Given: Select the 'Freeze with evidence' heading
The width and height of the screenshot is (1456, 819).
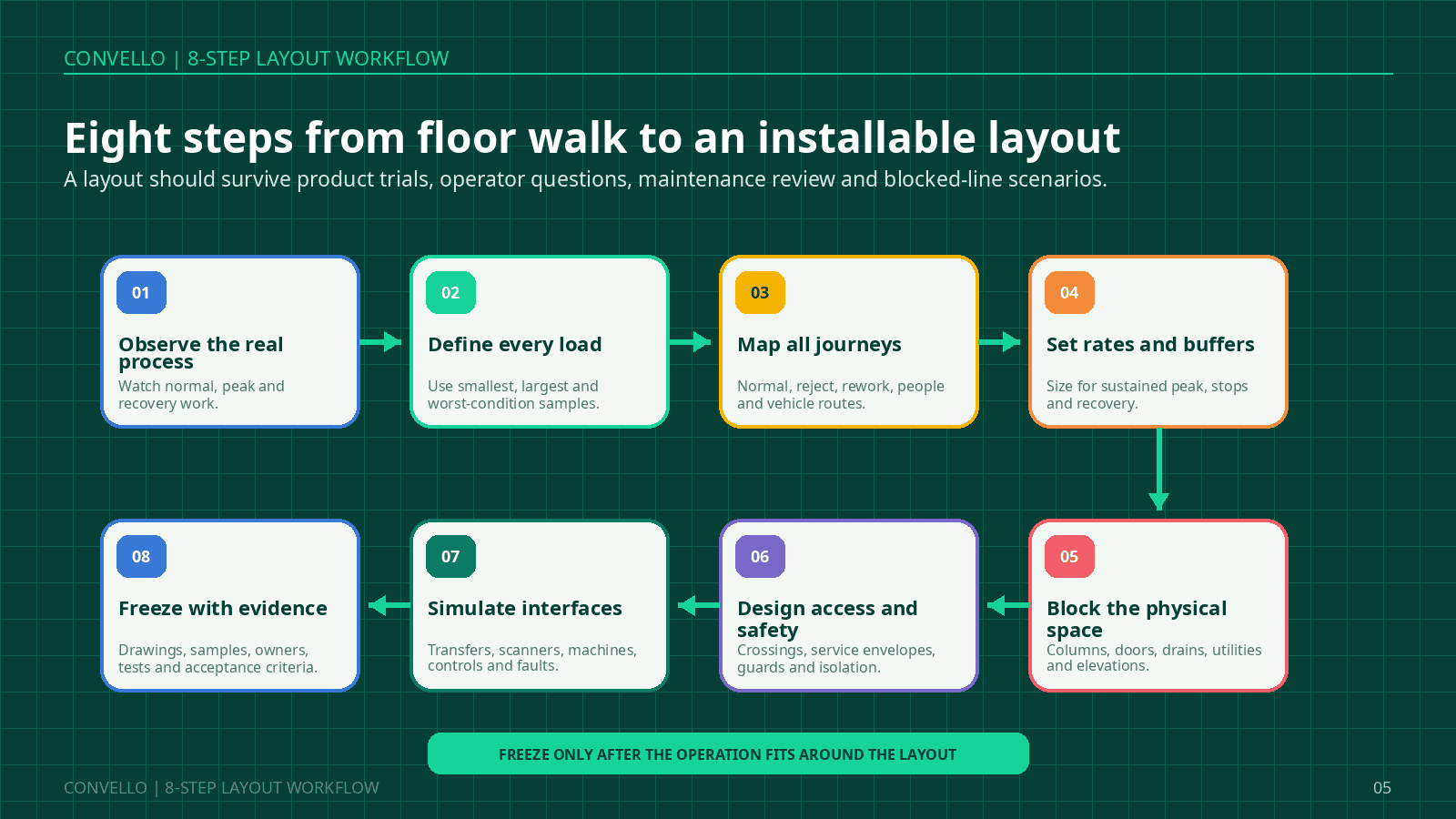Looking at the screenshot, I should click(x=223, y=608).
